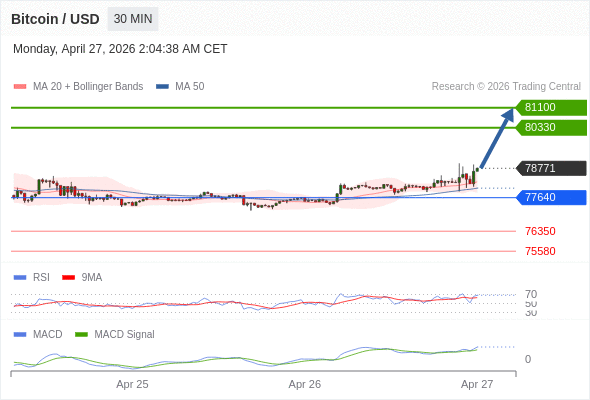Click the blue MACD legend swatch
This screenshot has width=590, height=400.
(20, 335)
